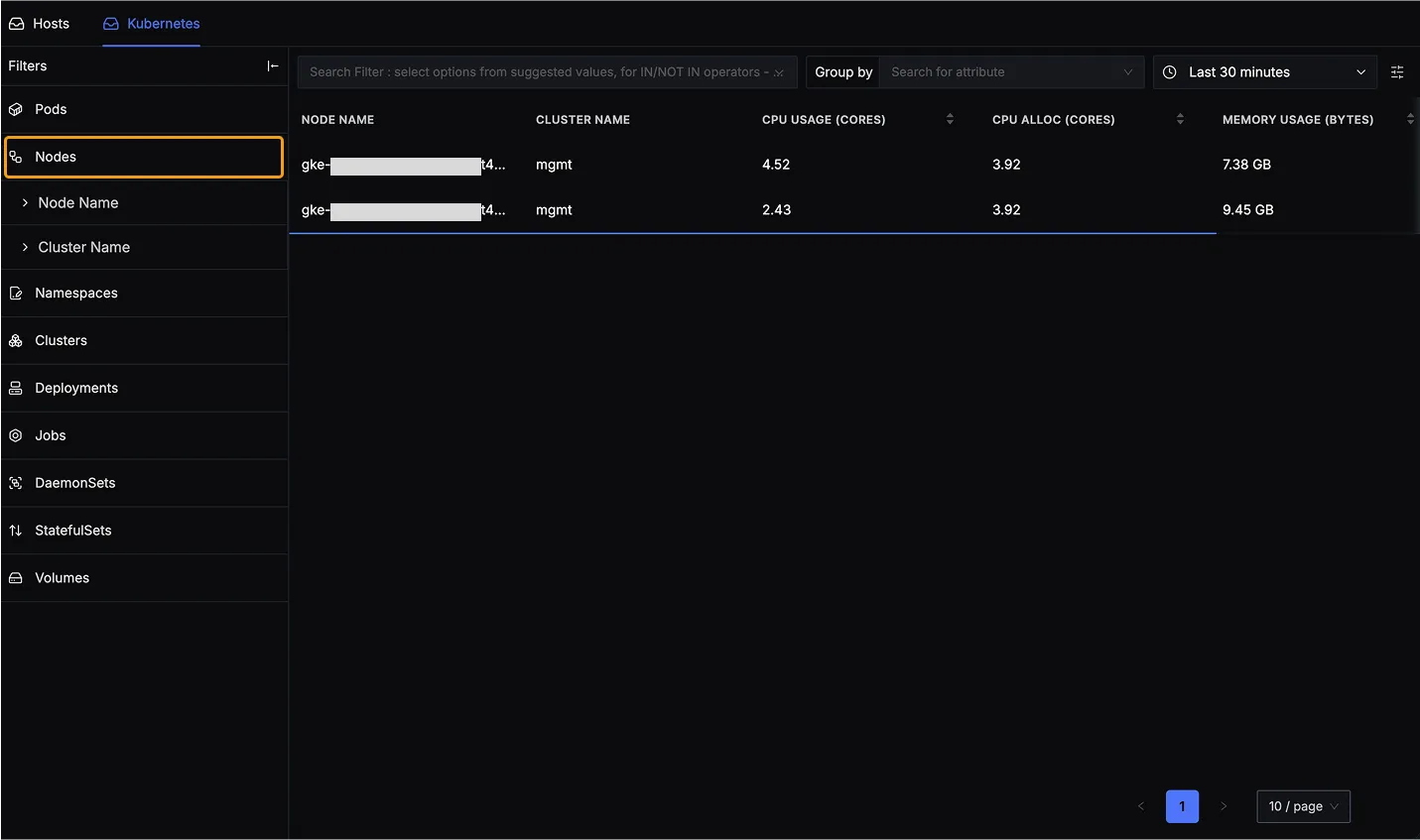Open the view options icon beside time picker
The image size is (1420, 840).
pos(1397,71)
